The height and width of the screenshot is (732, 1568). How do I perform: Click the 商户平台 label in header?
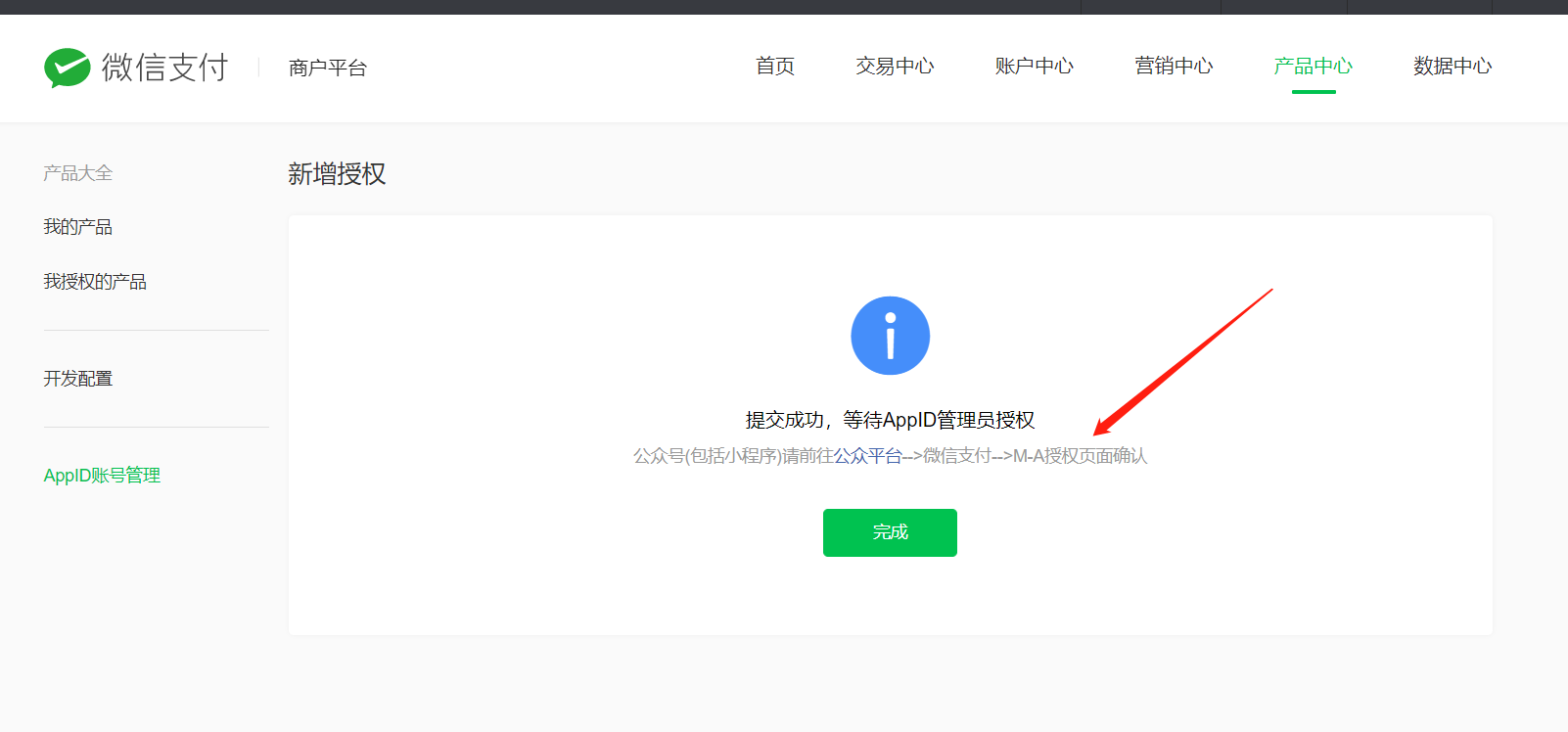coord(328,68)
